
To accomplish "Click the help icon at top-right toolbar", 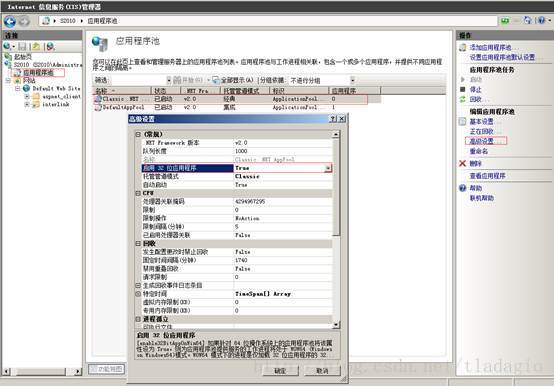I will (541, 20).
